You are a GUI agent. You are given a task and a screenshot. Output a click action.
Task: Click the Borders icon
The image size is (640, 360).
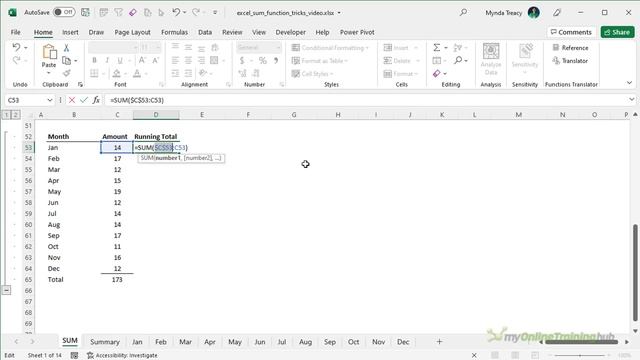pos(94,73)
